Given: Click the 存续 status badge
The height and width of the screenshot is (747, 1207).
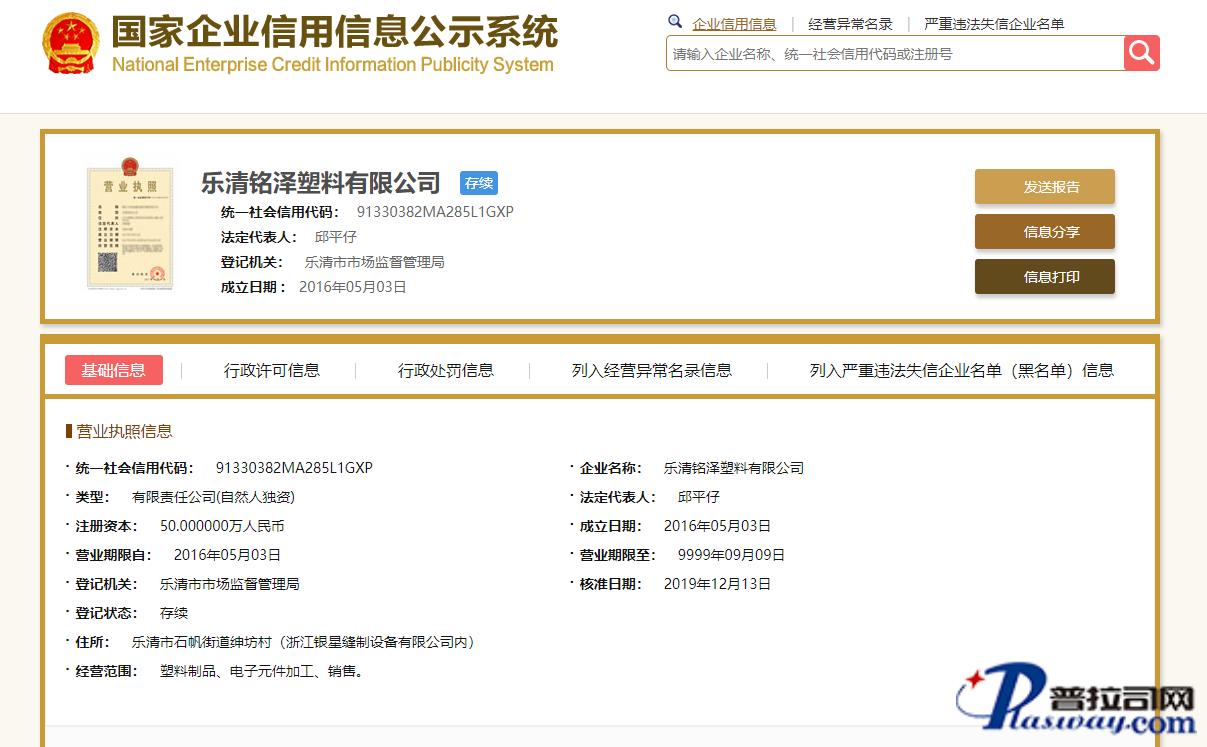Looking at the screenshot, I should click(x=478, y=183).
